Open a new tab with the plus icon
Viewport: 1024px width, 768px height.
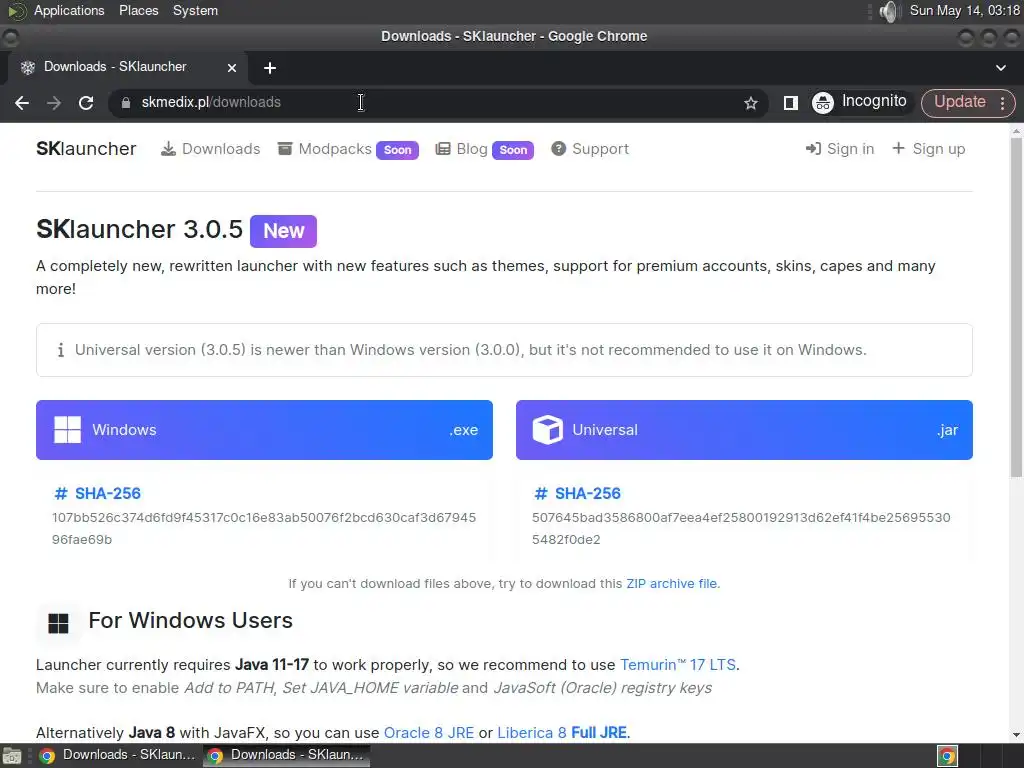(x=270, y=68)
